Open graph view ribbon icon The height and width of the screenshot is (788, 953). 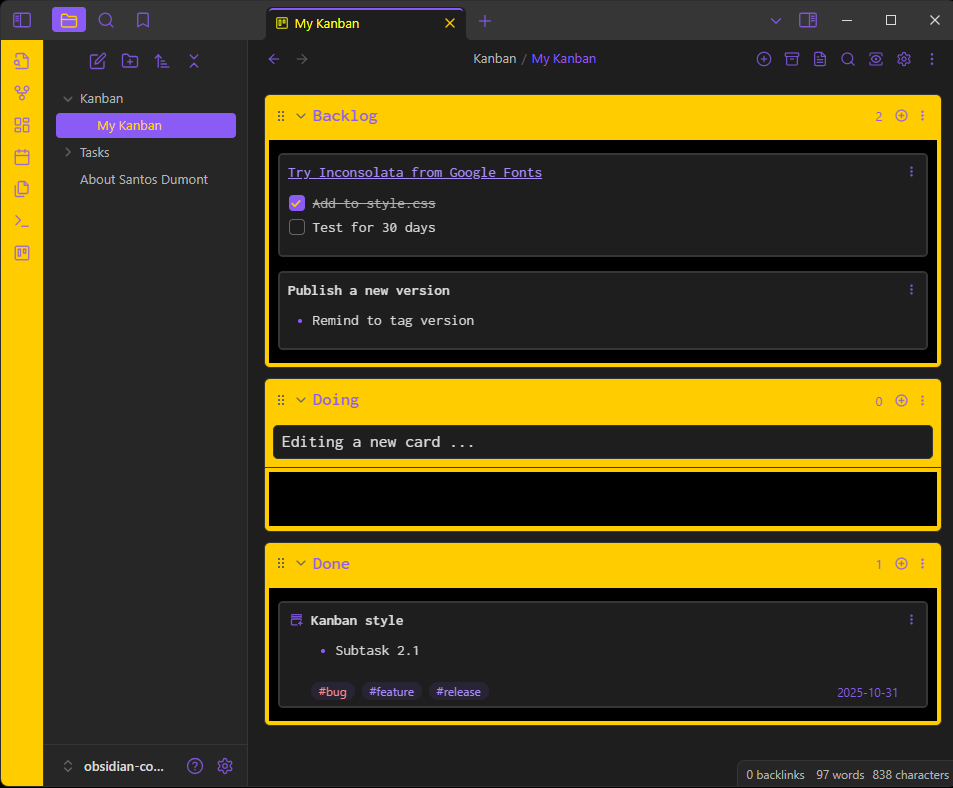(22, 93)
